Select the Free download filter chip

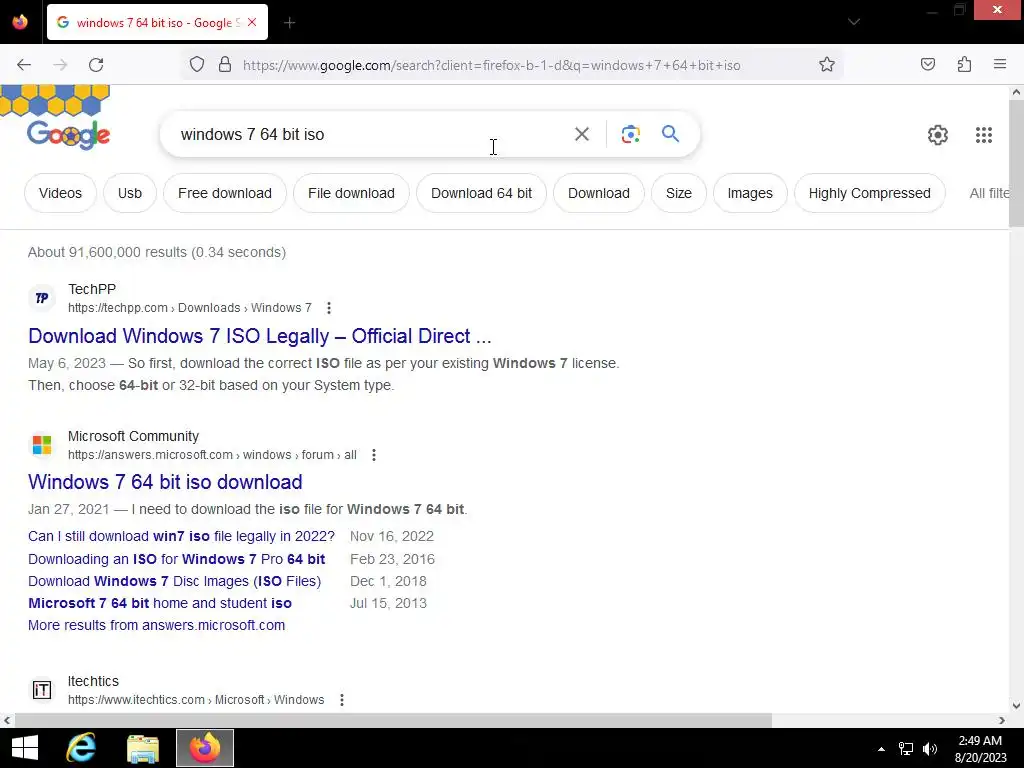(225, 193)
